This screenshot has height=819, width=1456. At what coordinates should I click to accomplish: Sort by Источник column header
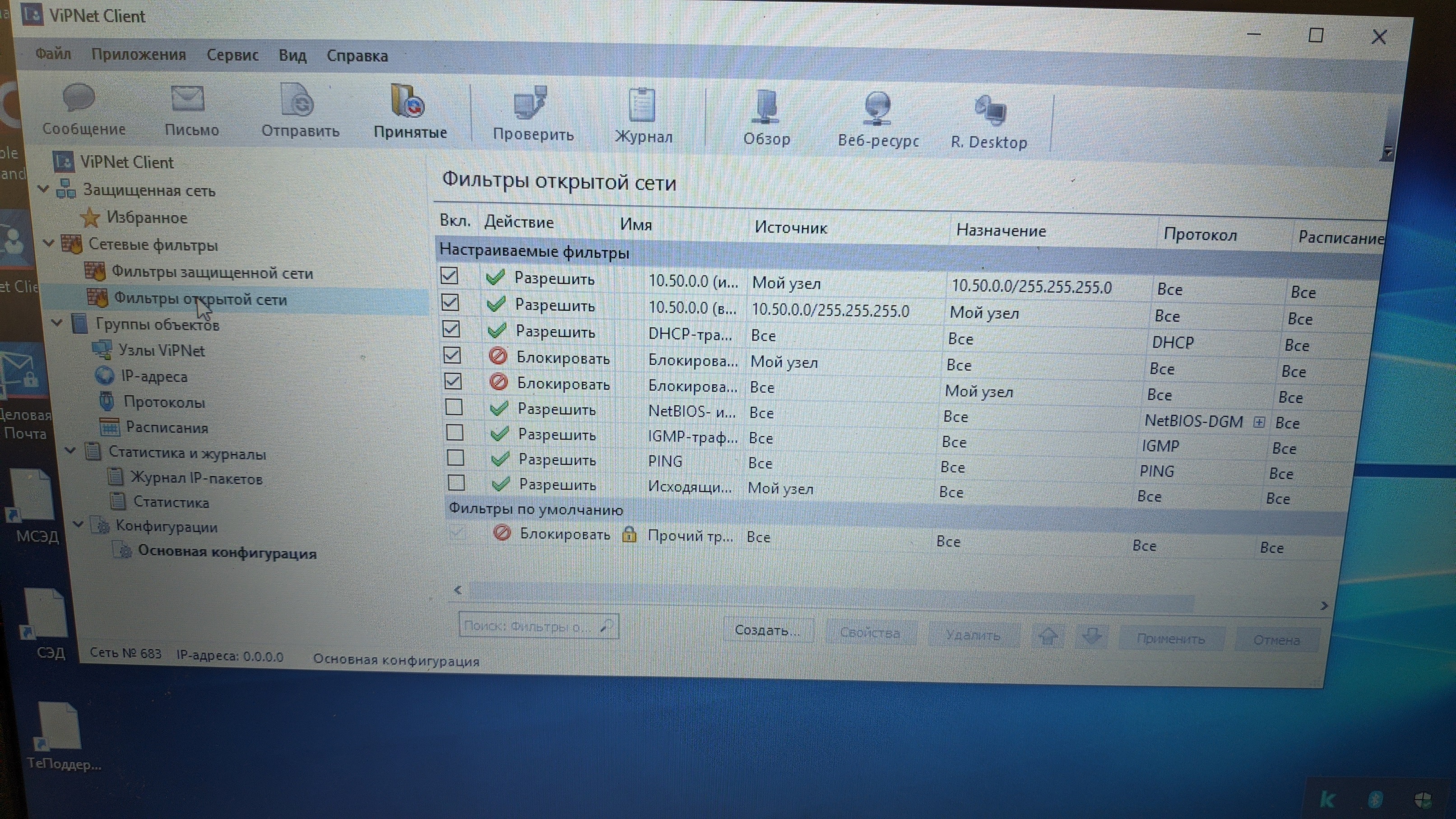[x=791, y=227]
